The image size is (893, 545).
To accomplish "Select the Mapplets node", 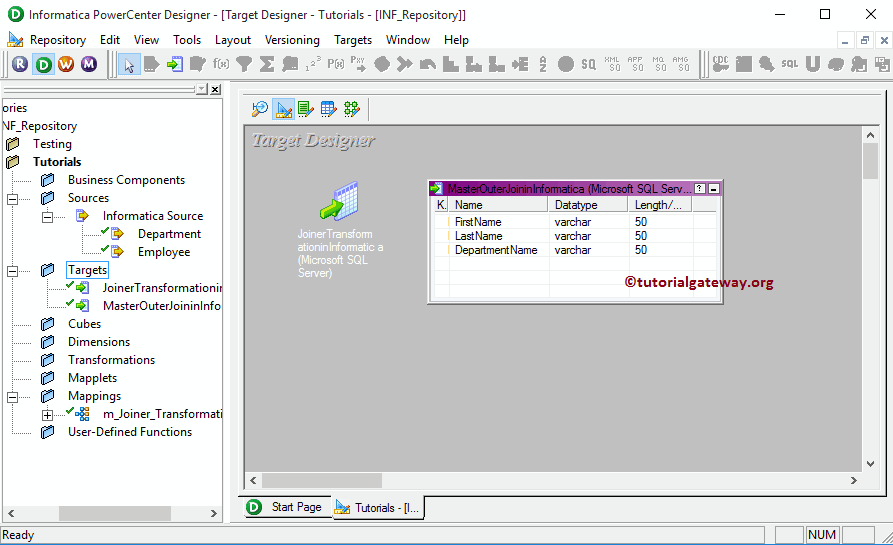I will (x=92, y=378).
